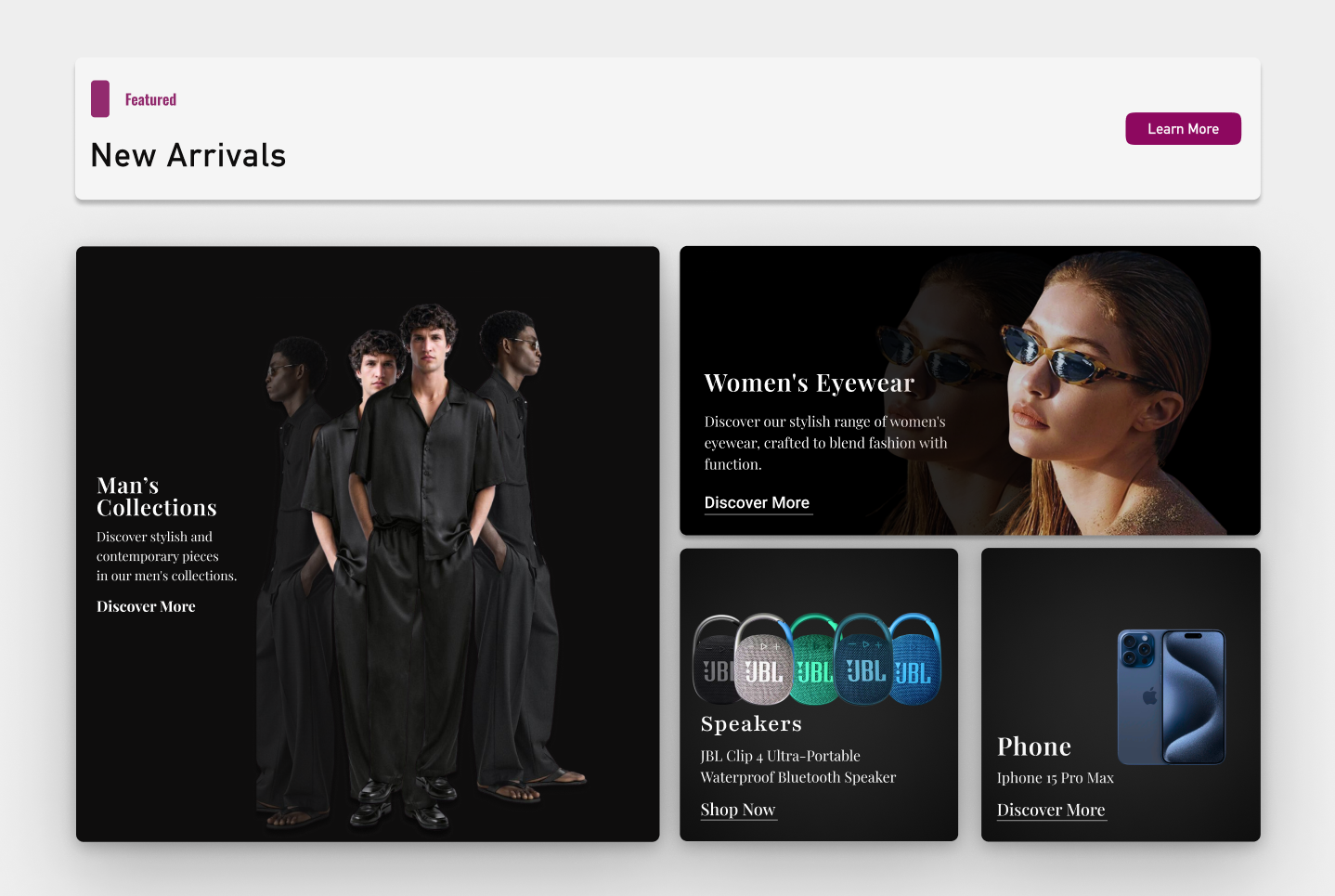Click the women's eyewear description paragraph

click(826, 443)
